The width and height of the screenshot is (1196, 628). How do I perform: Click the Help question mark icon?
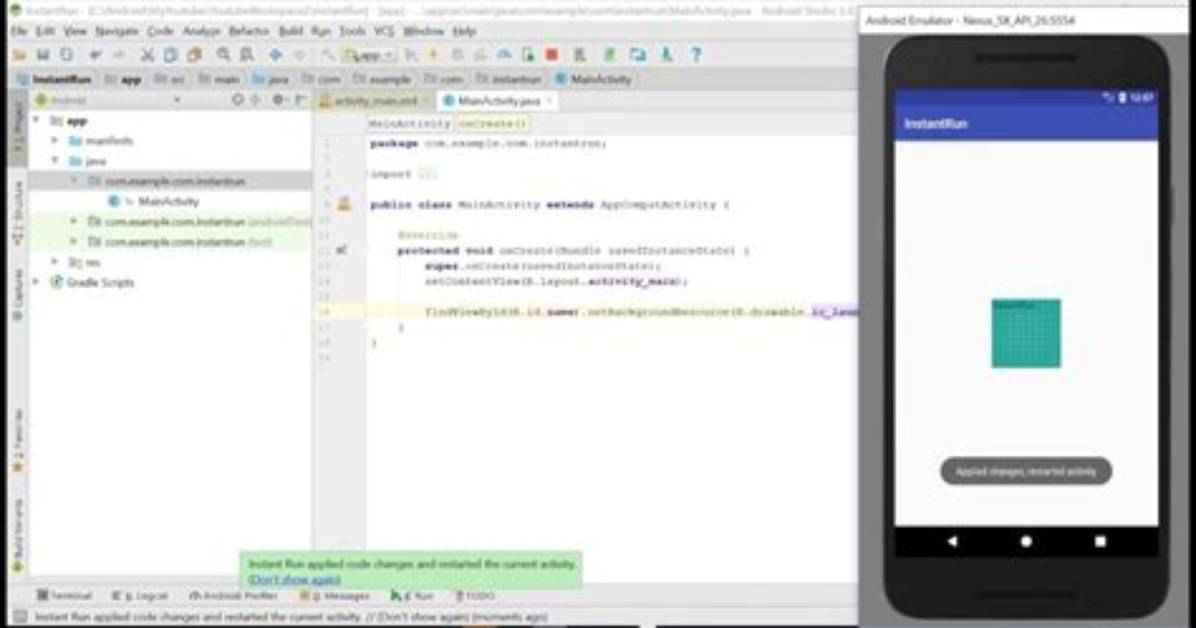696,55
